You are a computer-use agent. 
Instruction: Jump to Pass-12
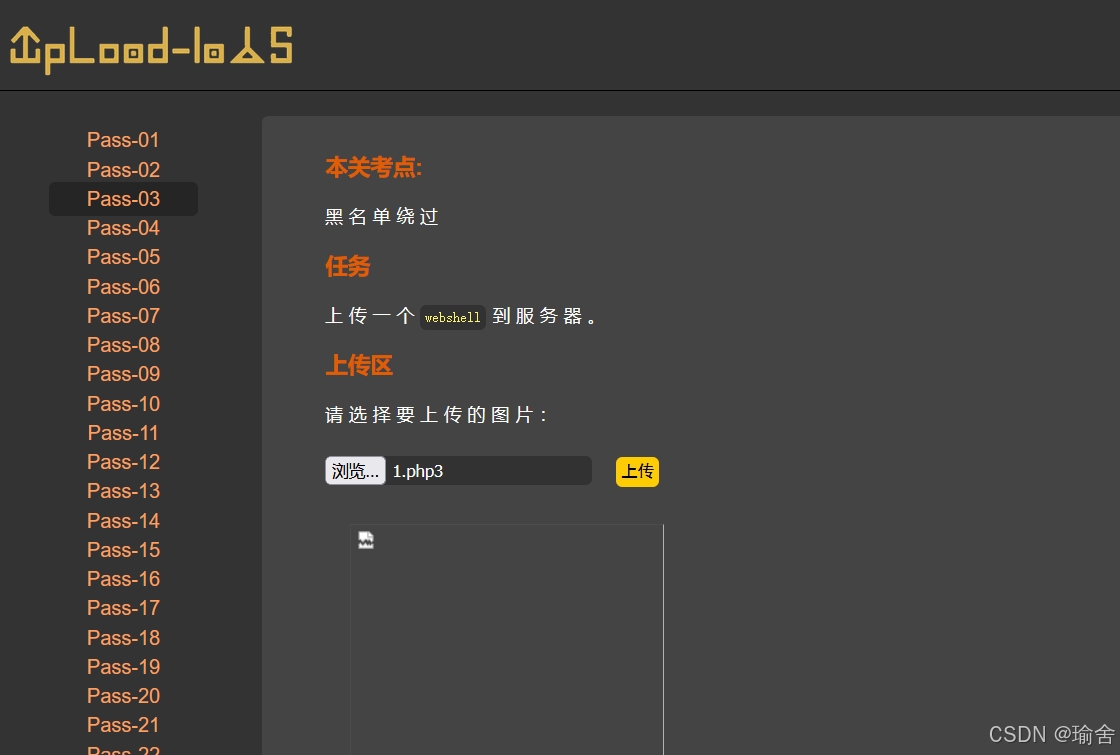(123, 462)
